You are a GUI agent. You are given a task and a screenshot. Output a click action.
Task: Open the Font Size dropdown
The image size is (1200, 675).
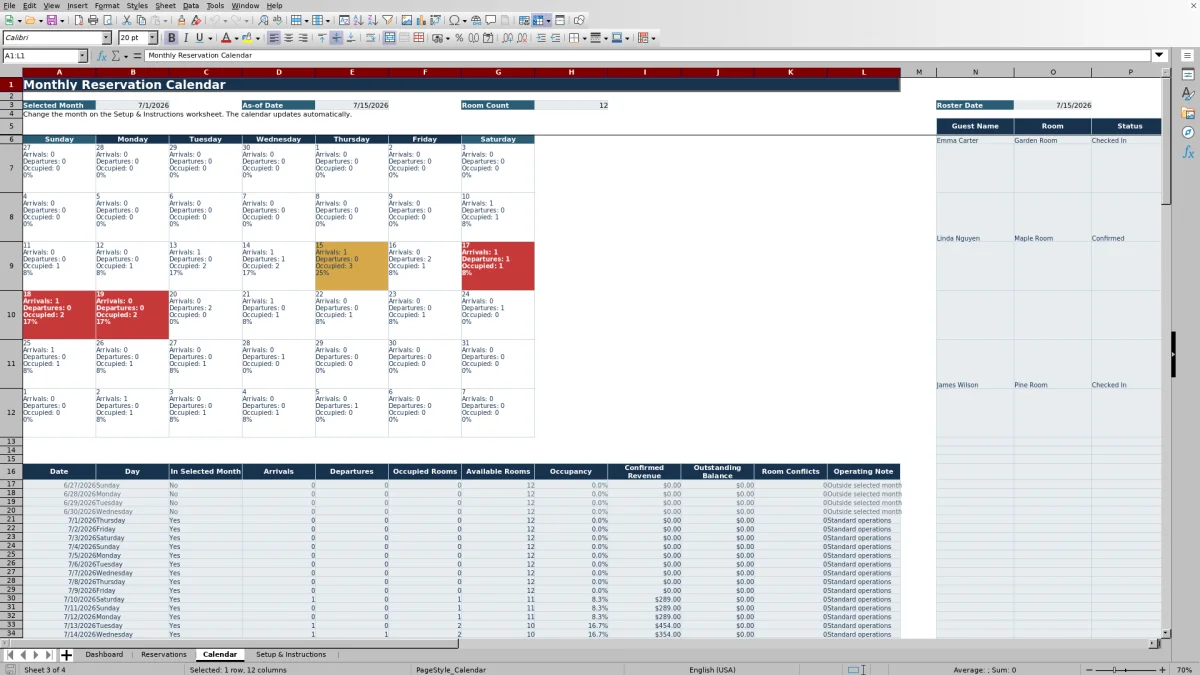153,38
